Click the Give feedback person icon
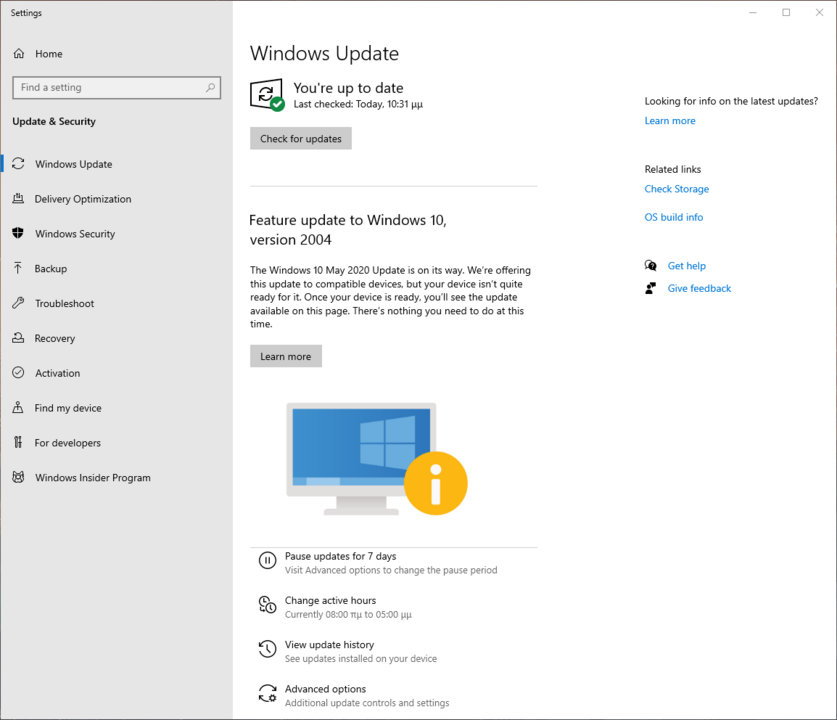Viewport: 837px width, 720px height. coord(650,288)
